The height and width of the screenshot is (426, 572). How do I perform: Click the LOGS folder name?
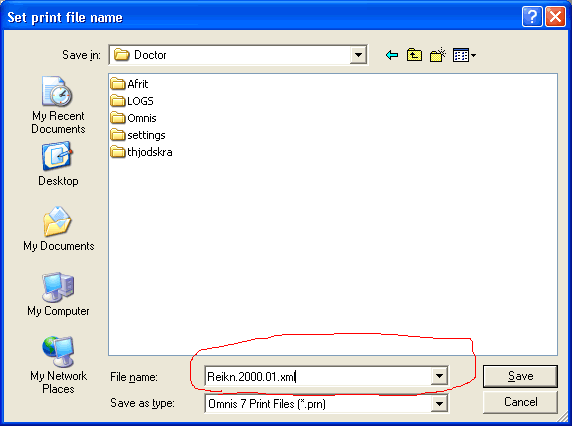tap(140, 101)
